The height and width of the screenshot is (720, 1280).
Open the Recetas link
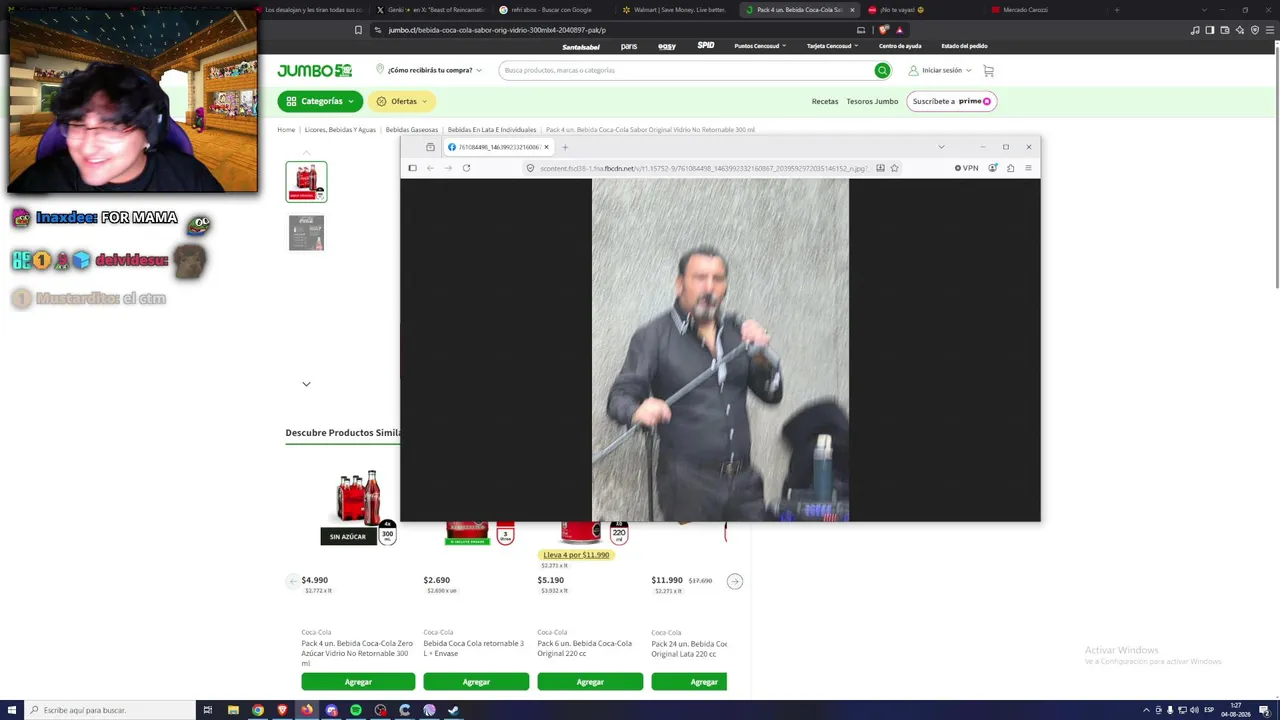(x=825, y=101)
